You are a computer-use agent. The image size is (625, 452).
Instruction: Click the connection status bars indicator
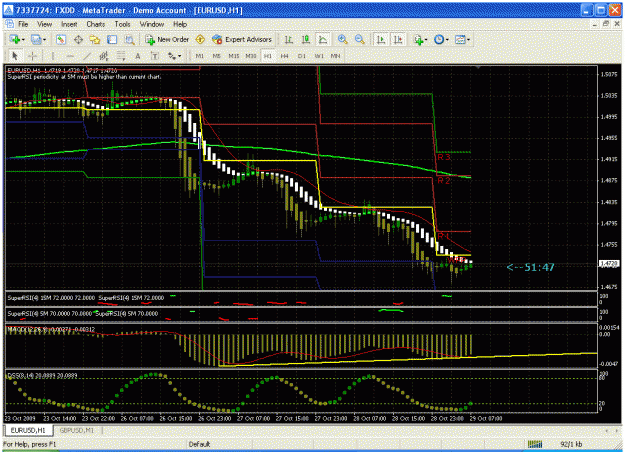pyautogui.click(x=535, y=444)
